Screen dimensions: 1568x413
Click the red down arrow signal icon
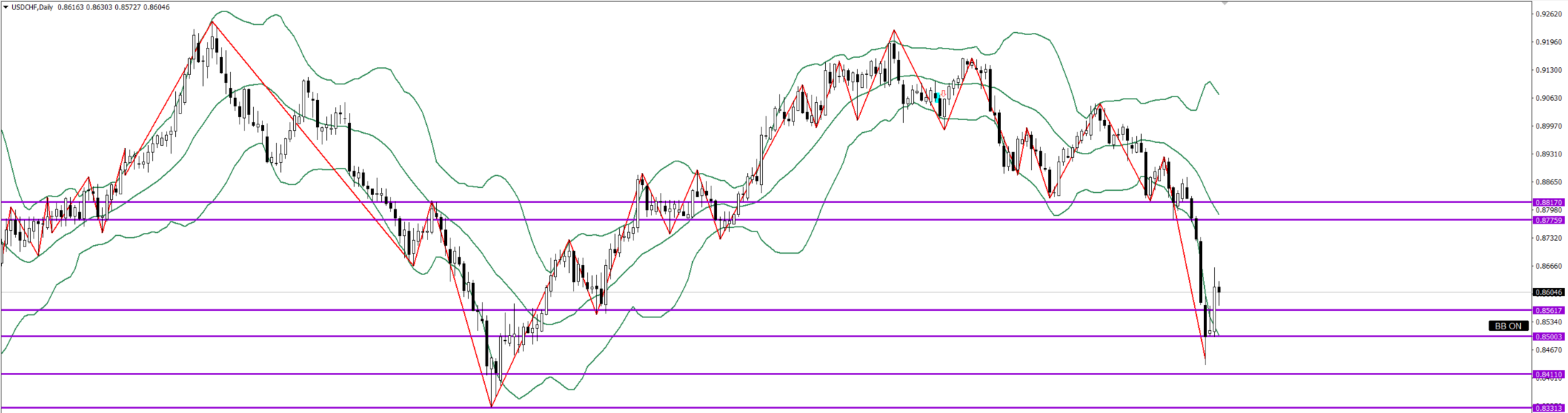click(x=944, y=93)
